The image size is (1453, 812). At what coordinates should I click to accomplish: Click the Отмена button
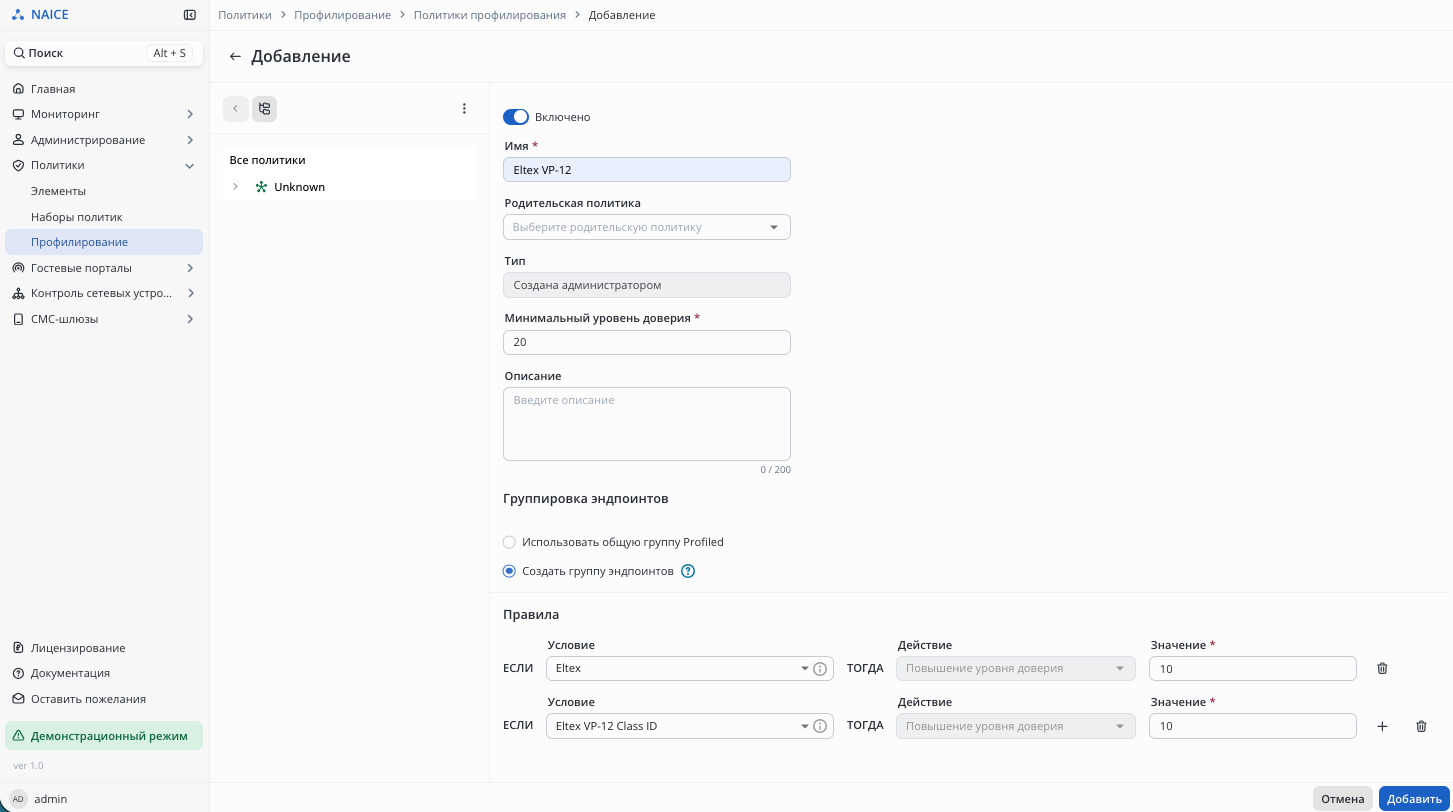tap(1342, 799)
